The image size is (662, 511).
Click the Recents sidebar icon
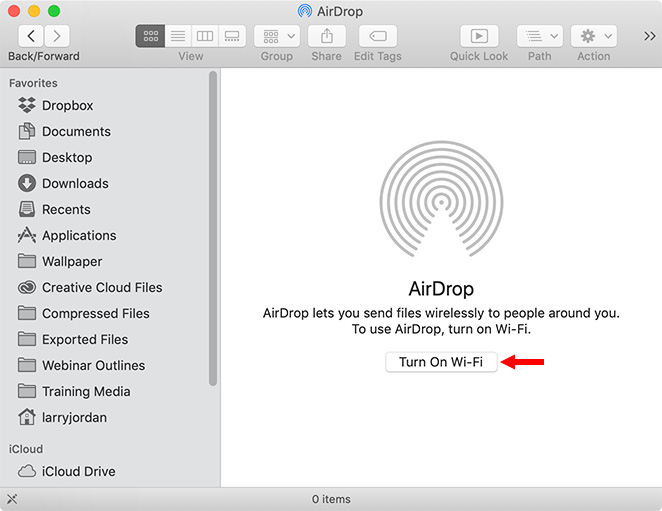point(27,209)
